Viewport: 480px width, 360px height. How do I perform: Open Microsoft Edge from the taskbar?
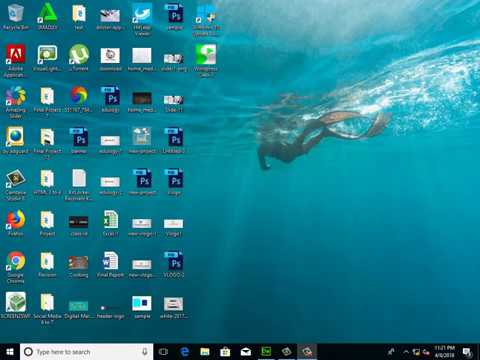click(x=184, y=352)
